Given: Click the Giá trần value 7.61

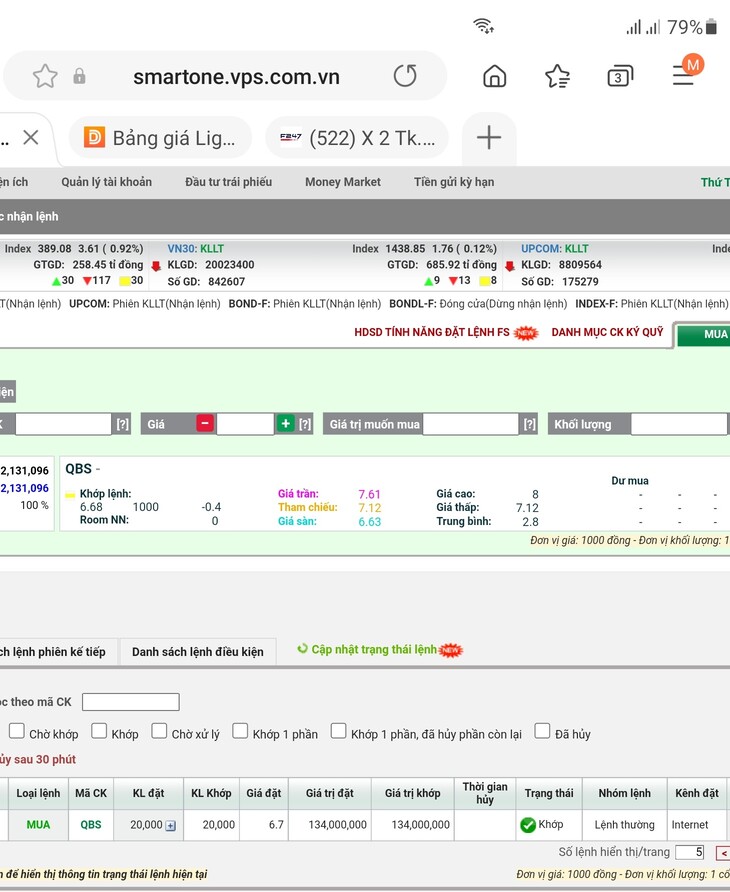Looking at the screenshot, I should (369, 494).
